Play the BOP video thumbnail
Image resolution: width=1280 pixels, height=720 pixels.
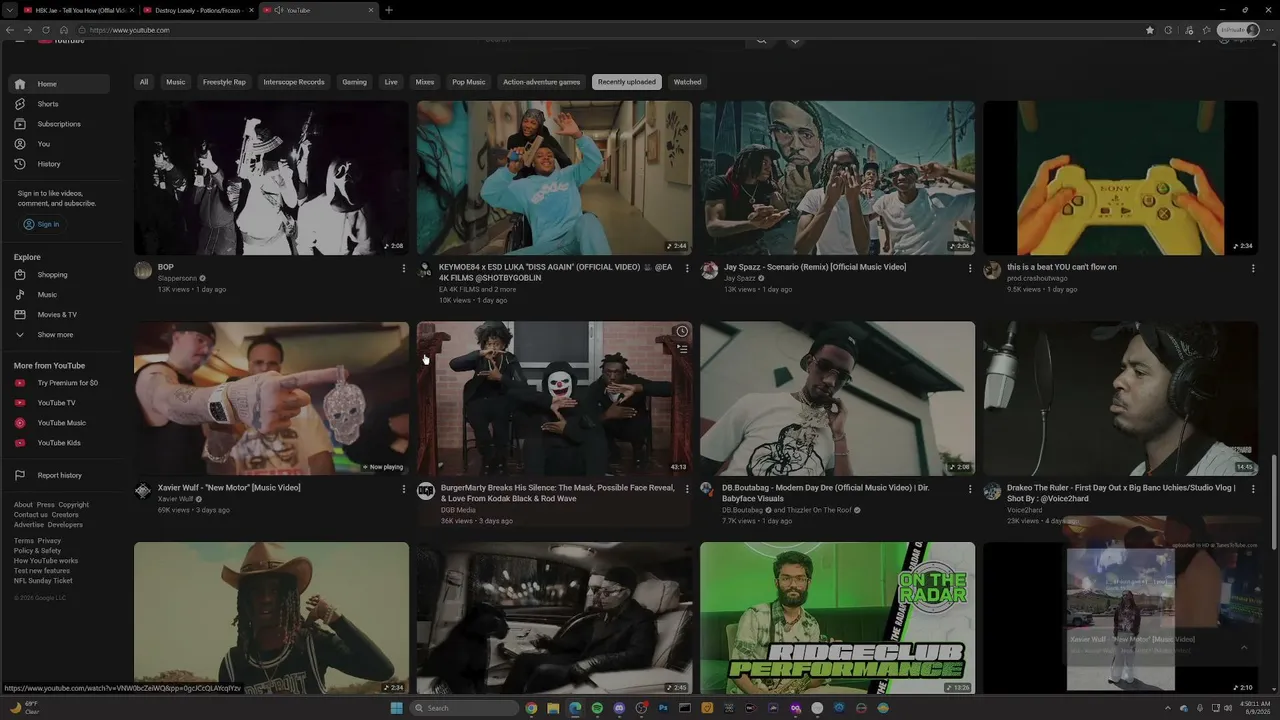(271, 178)
